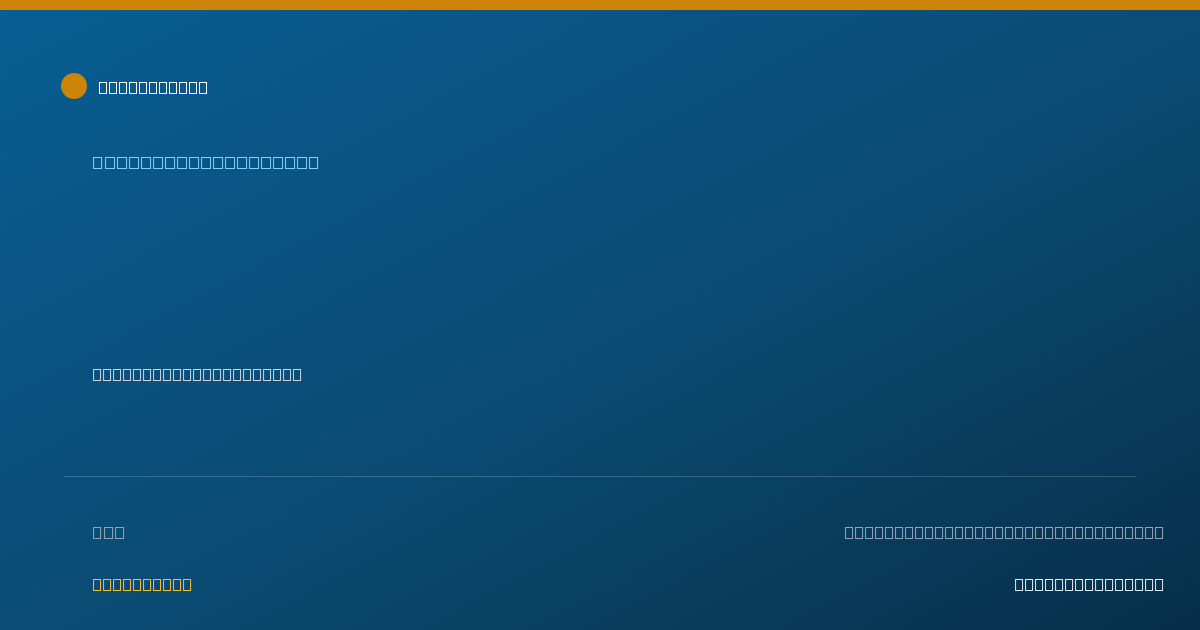The height and width of the screenshot is (630, 1200).
Task: Click the empty blue area between heading and subtitle
Action: 600,268
